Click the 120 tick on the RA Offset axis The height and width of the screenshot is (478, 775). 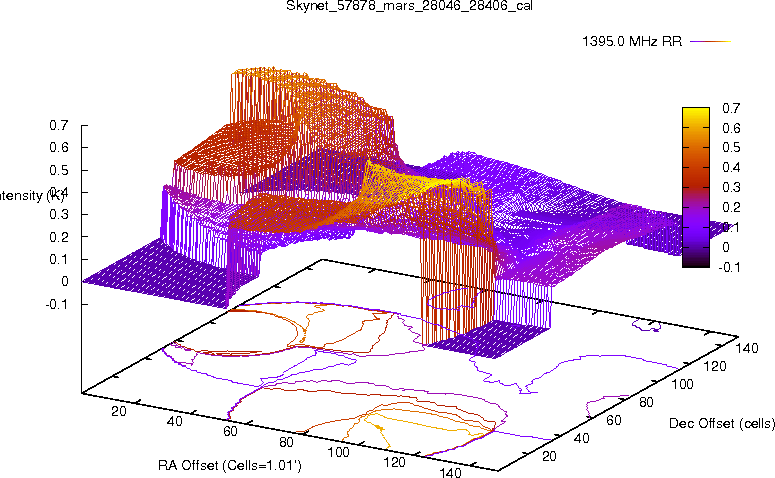(394, 462)
